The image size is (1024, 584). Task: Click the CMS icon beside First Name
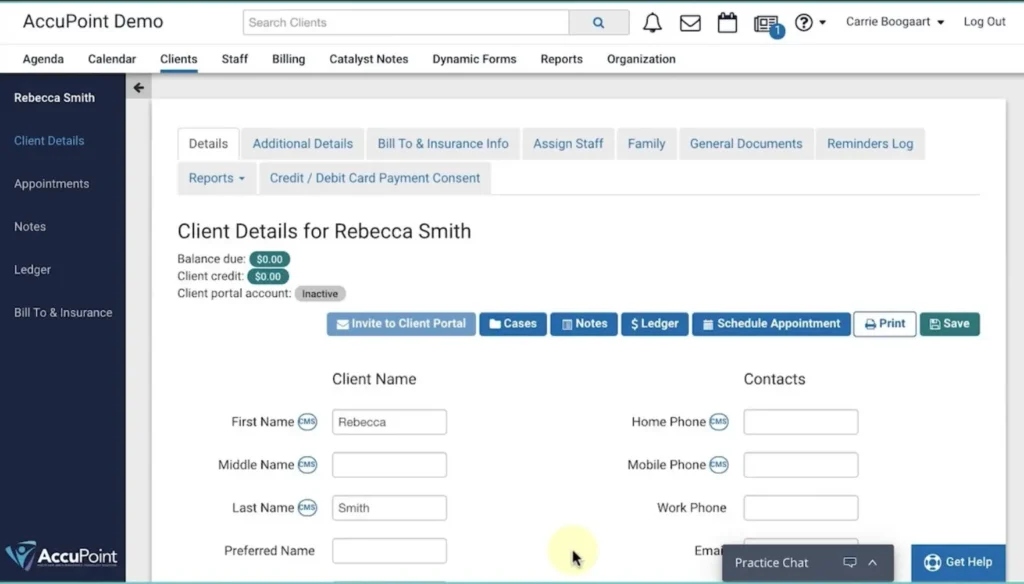pos(310,421)
